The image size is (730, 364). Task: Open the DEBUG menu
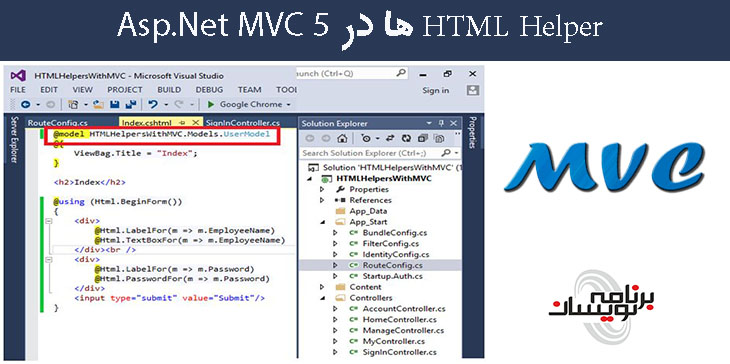pos(209,90)
